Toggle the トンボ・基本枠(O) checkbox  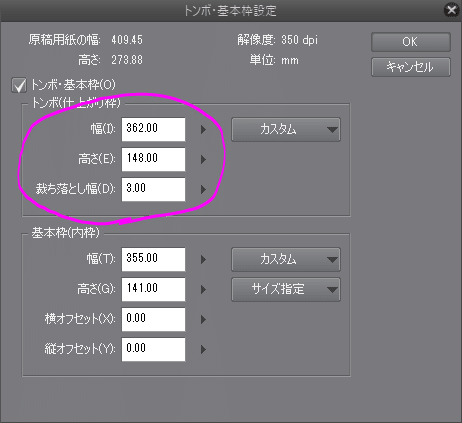point(19,85)
